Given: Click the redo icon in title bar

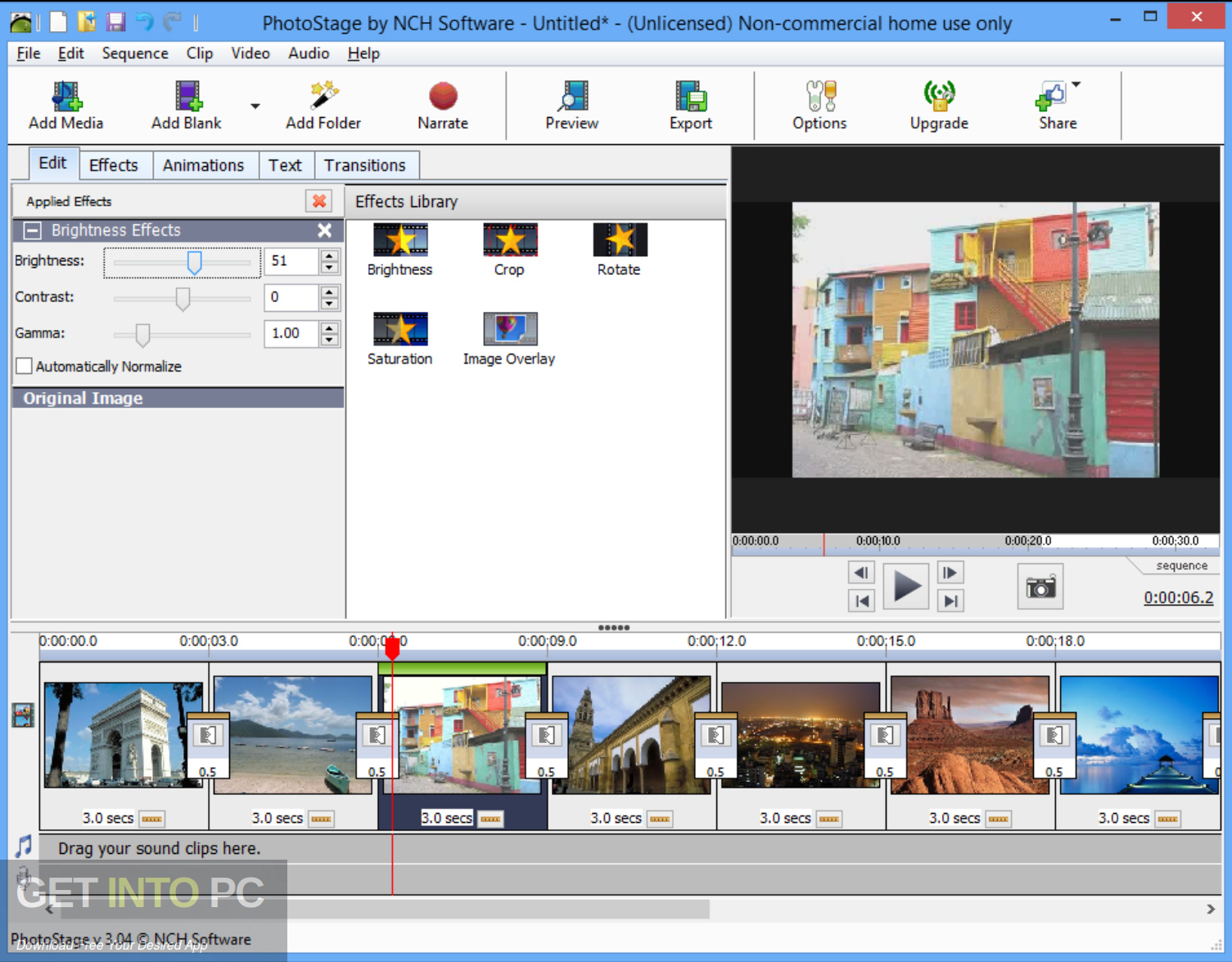Looking at the screenshot, I should [172, 21].
